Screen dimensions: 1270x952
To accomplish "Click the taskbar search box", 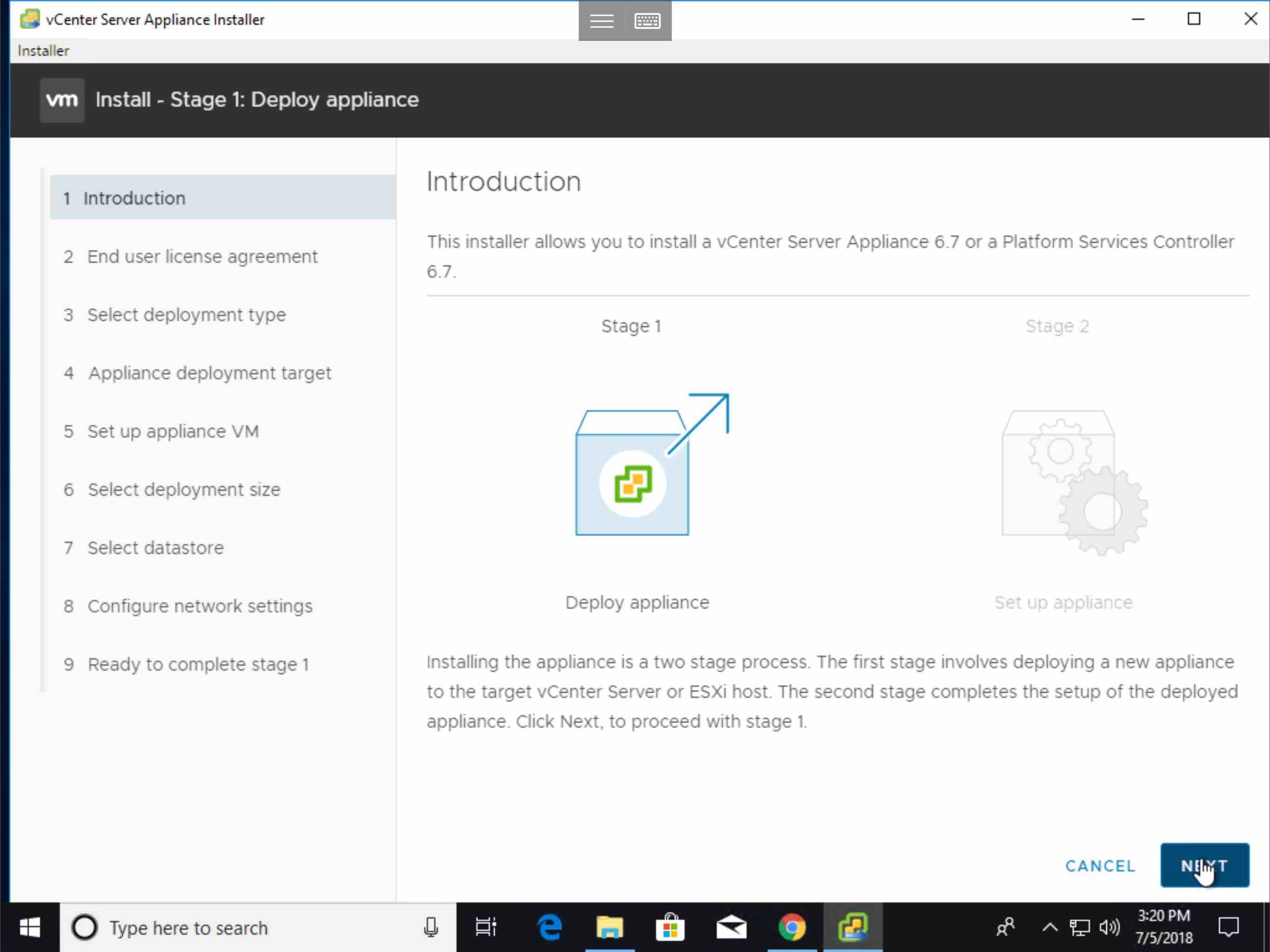I will (258, 927).
